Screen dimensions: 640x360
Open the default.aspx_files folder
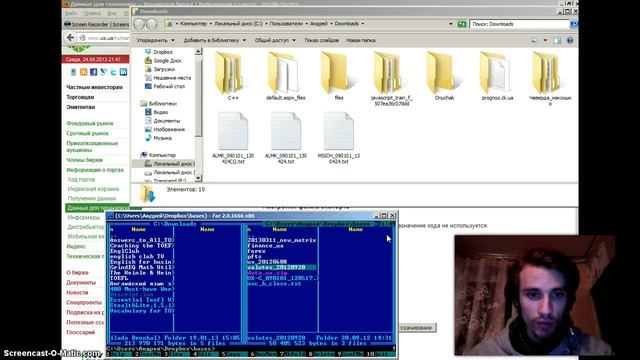pos(286,76)
